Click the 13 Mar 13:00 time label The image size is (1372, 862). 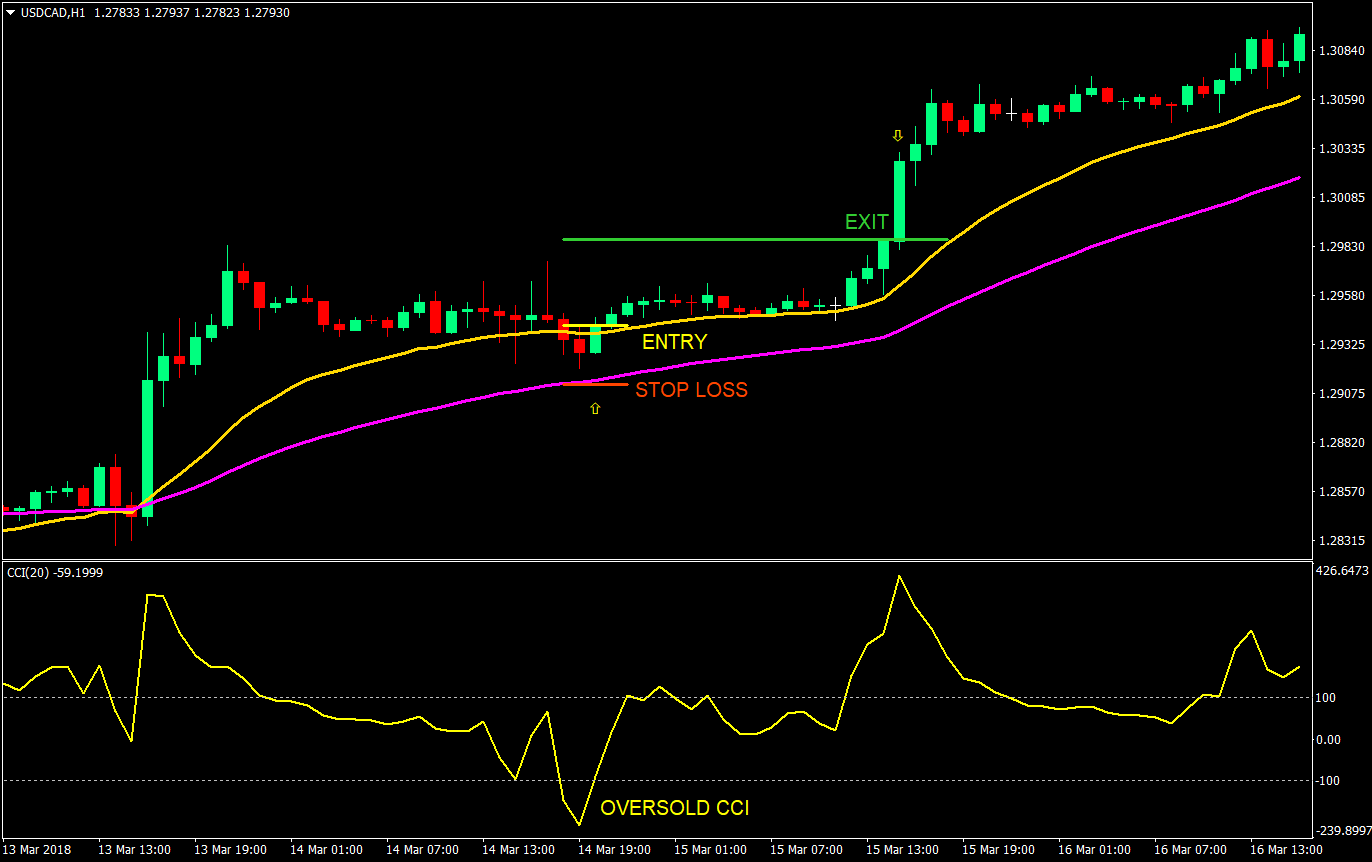click(135, 850)
